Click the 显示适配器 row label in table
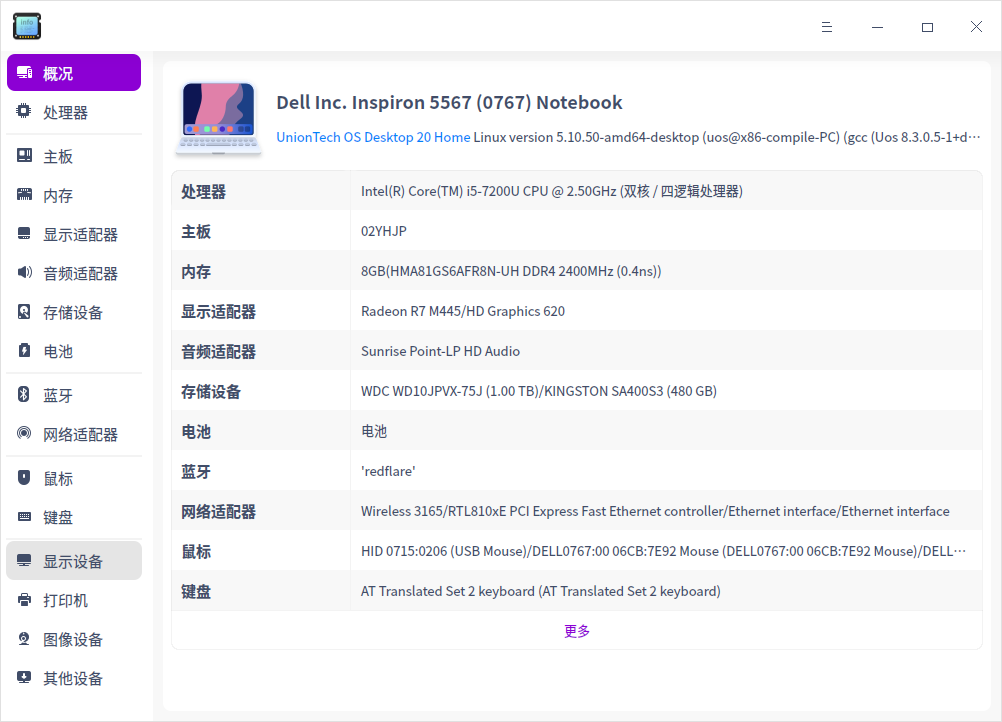Screen dimensions: 1002x722 pyautogui.click(x=219, y=312)
